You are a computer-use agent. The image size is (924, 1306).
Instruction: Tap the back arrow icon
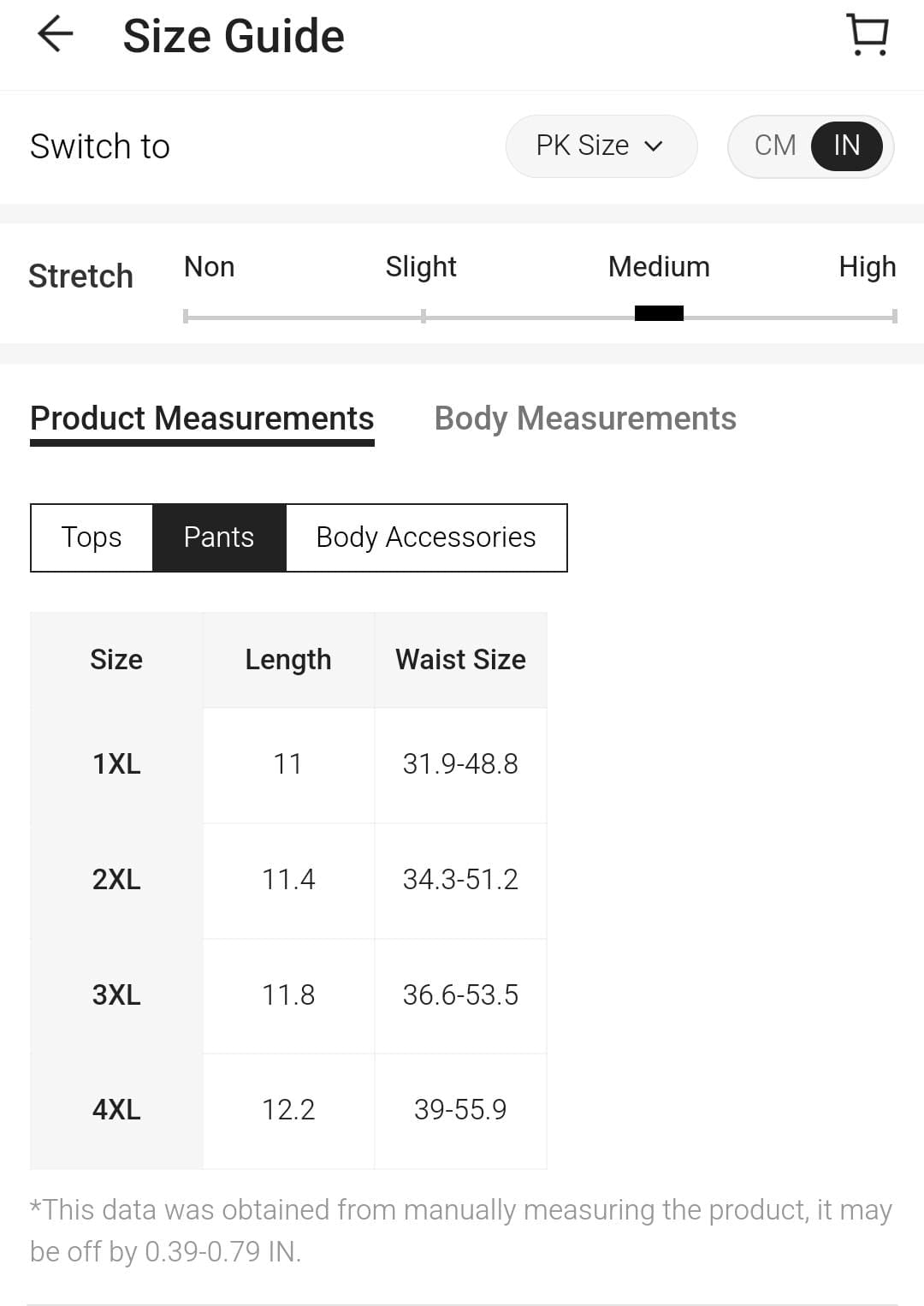[x=56, y=35]
